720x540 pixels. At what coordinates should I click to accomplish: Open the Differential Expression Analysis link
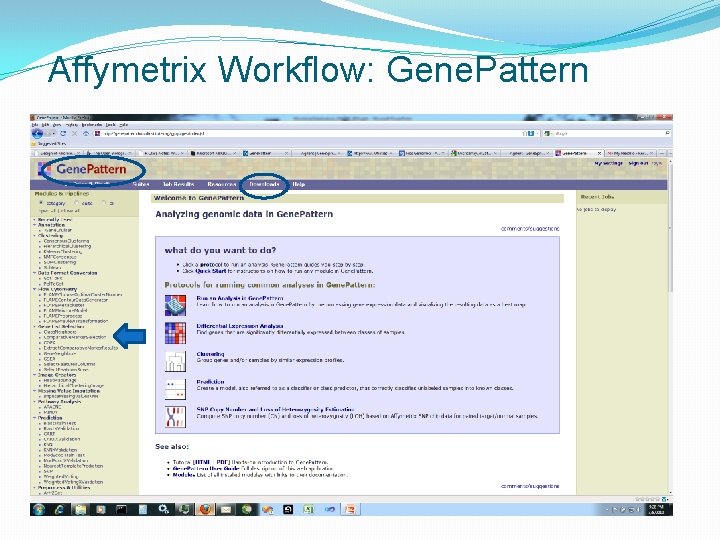click(240, 326)
